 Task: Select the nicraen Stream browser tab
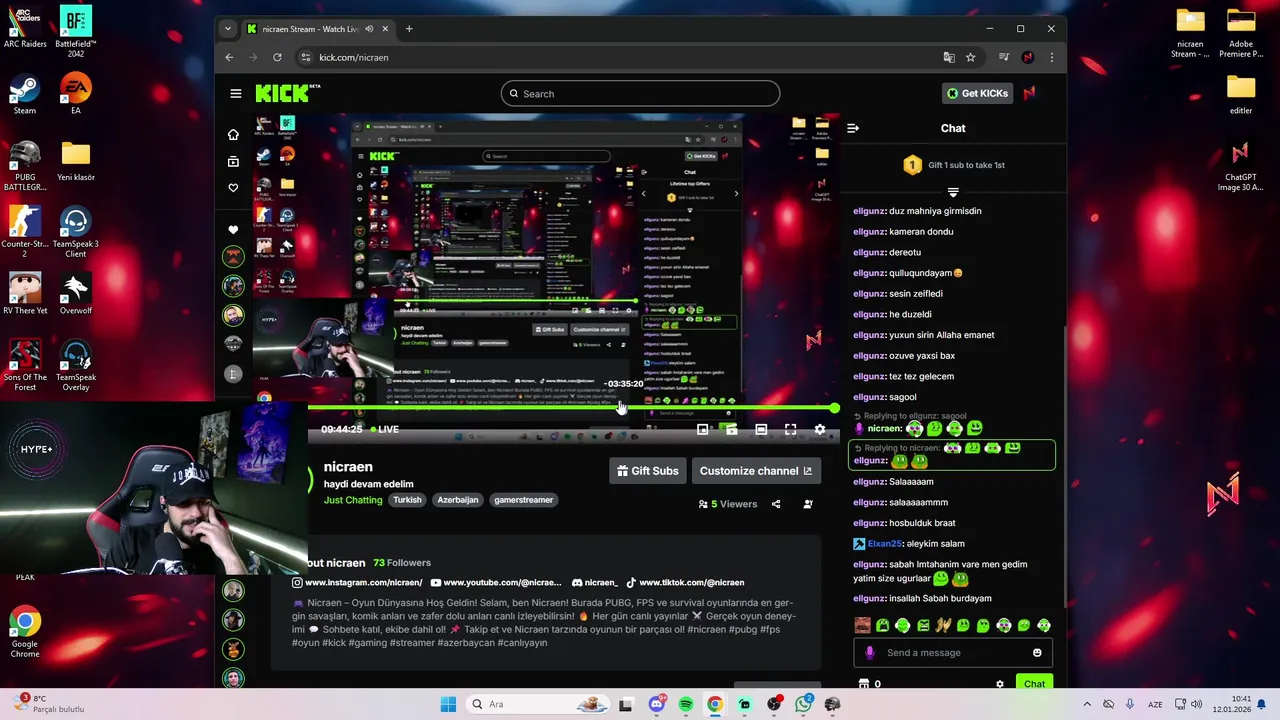click(318, 29)
